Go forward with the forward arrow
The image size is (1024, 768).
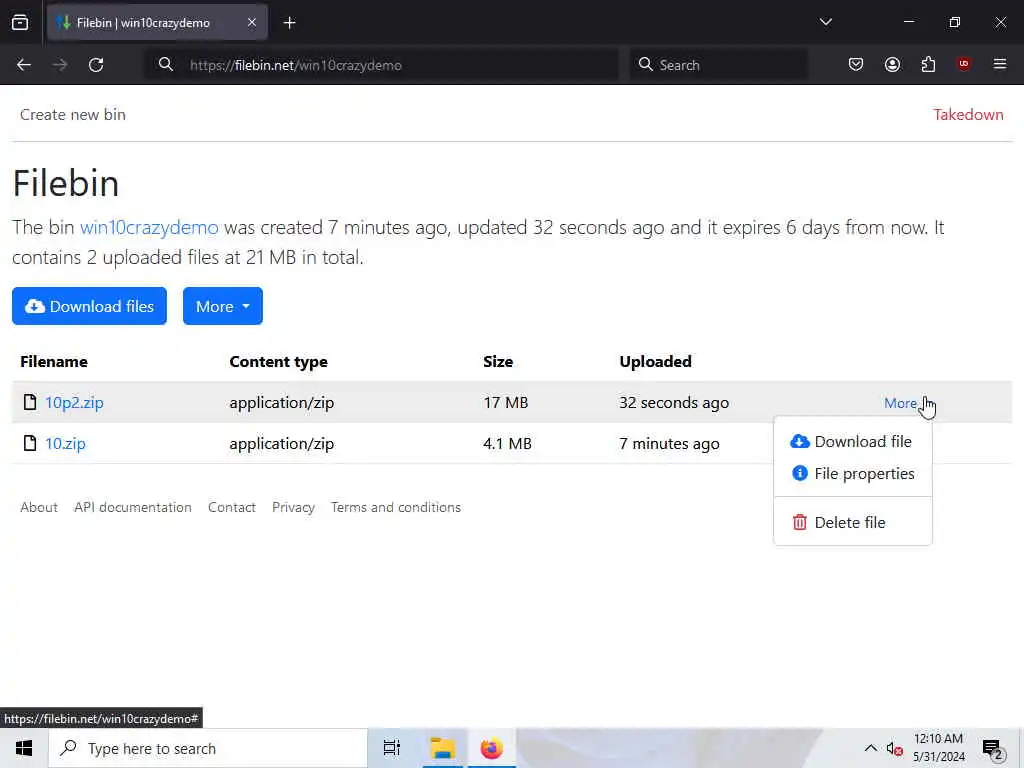pyautogui.click(x=60, y=65)
